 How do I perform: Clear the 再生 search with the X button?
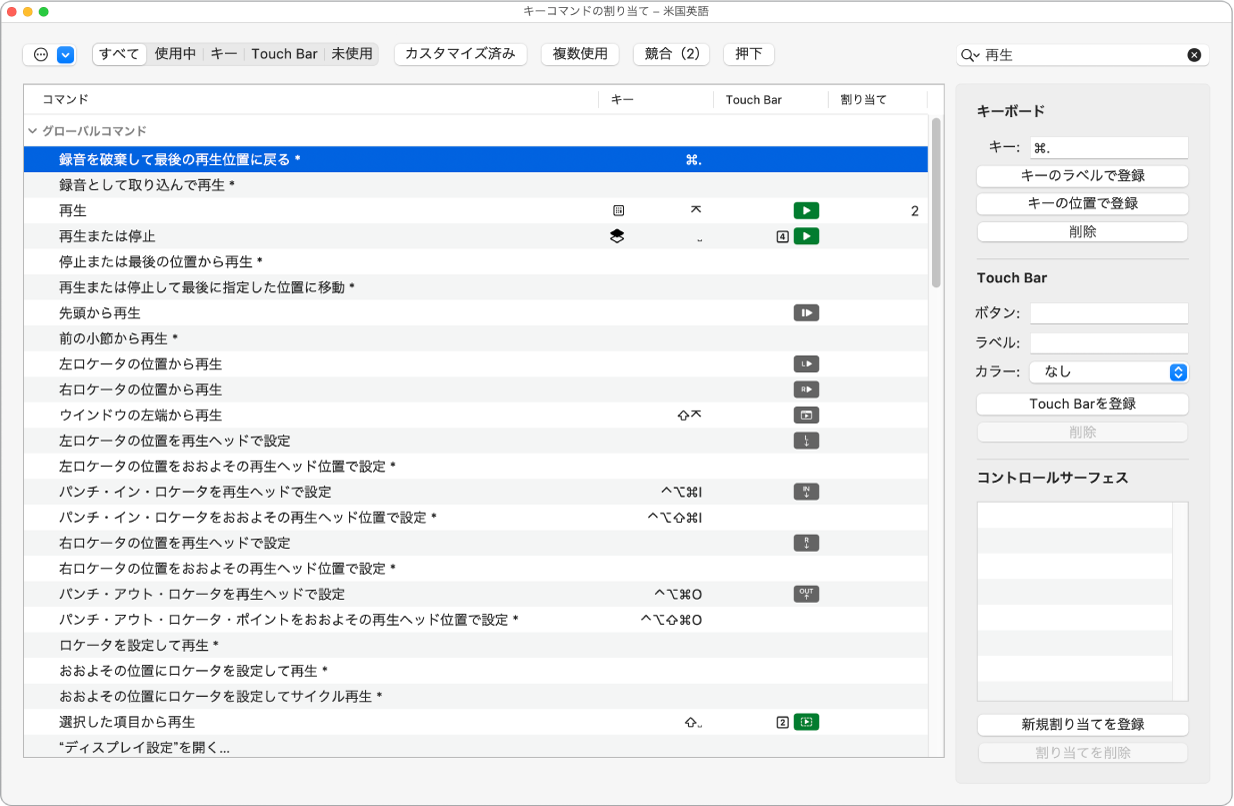(x=1194, y=55)
